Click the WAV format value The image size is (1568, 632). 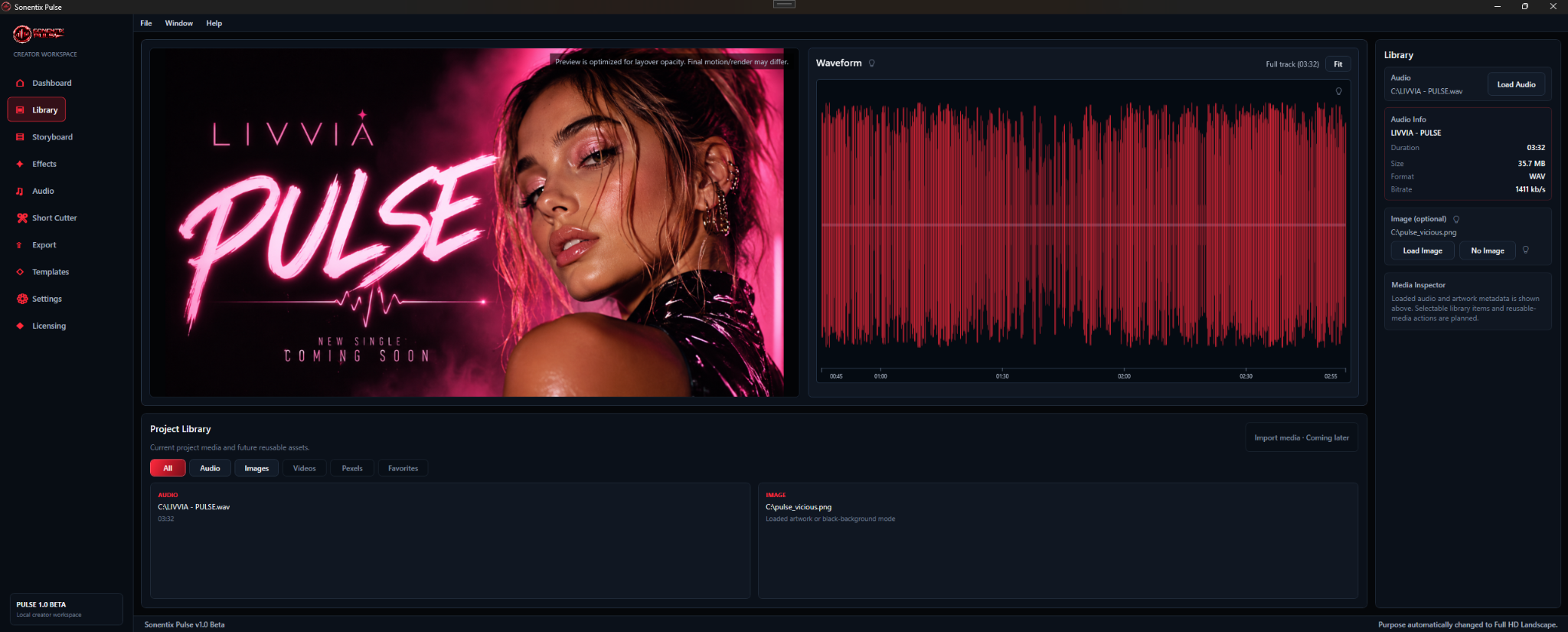[1537, 176]
